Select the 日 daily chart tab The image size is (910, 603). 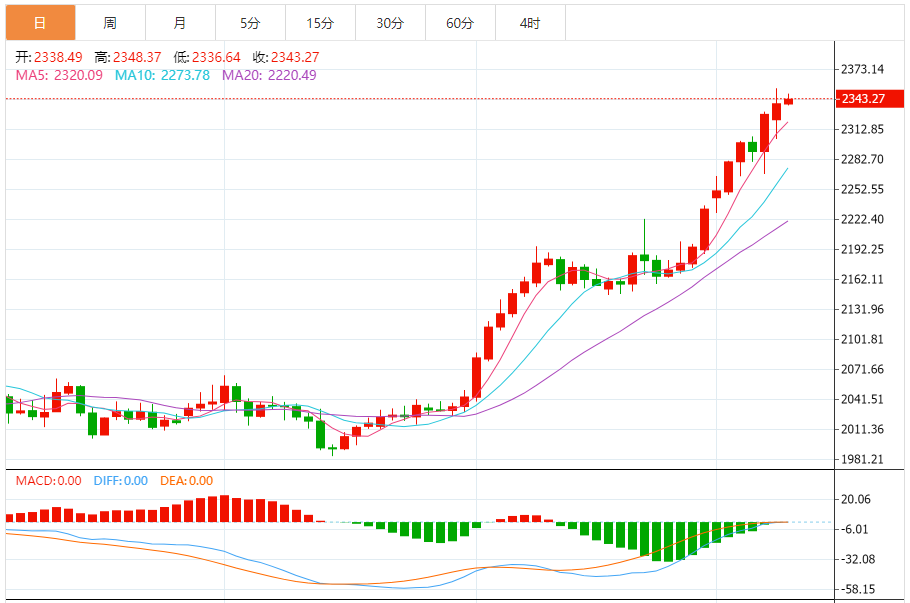(x=41, y=23)
